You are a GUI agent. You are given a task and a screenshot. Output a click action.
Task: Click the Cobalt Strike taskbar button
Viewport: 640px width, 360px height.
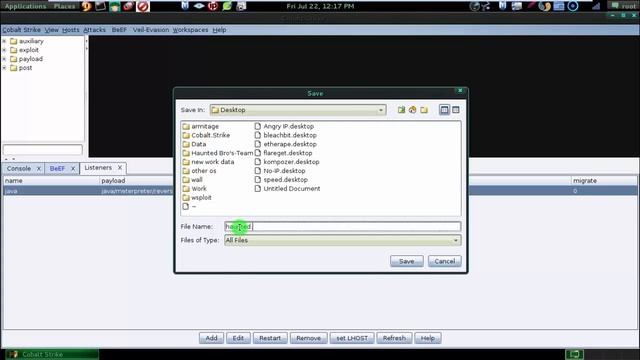point(52,354)
